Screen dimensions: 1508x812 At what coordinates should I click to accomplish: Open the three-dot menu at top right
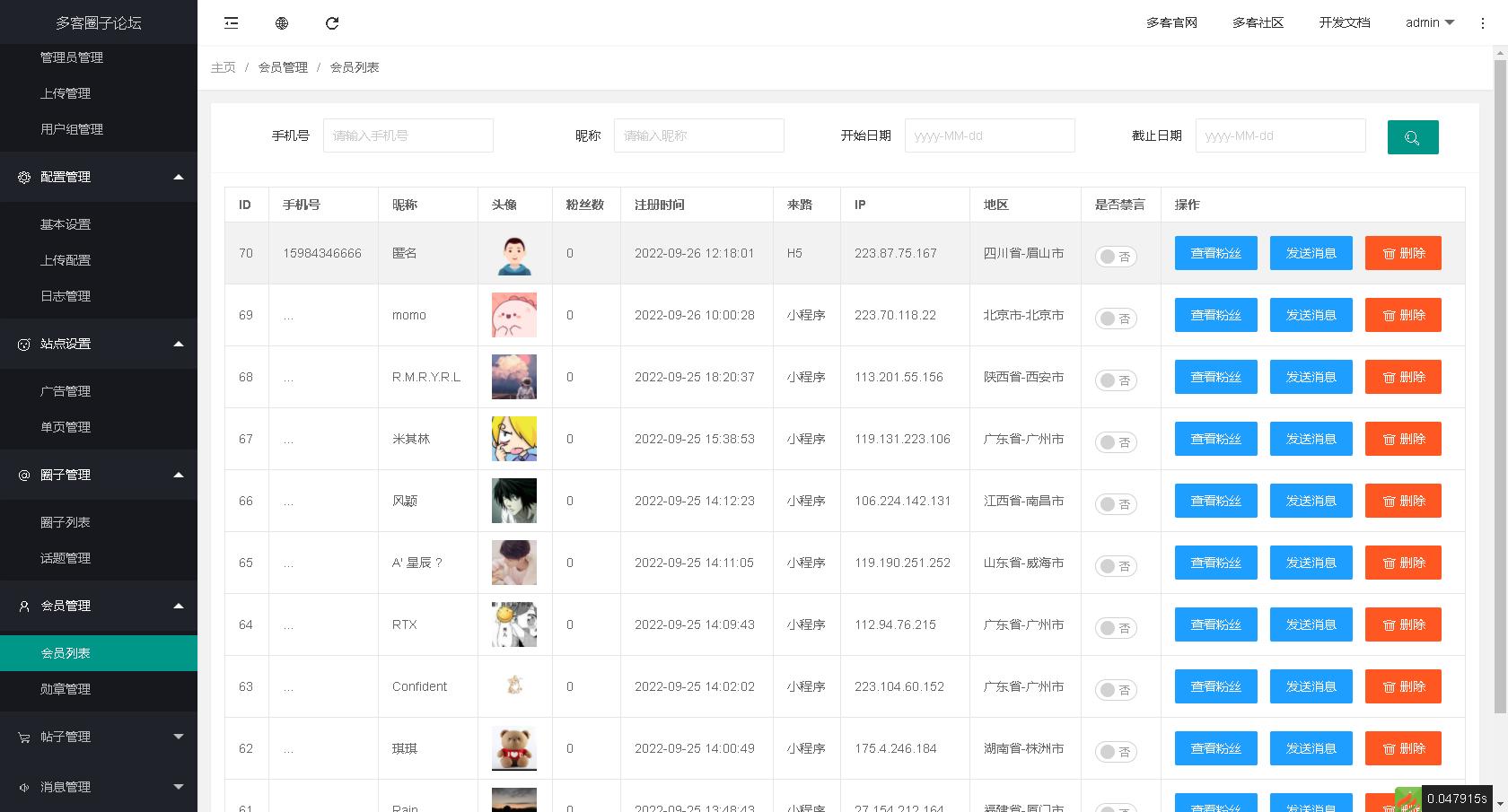(1483, 22)
